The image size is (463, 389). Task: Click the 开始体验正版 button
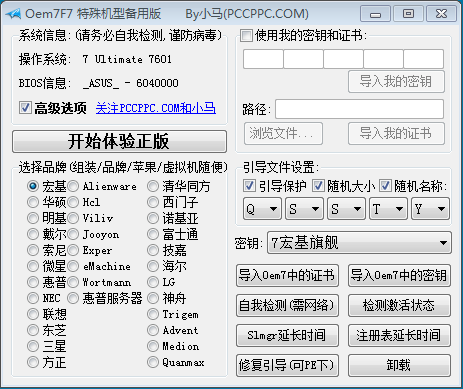pos(119,141)
